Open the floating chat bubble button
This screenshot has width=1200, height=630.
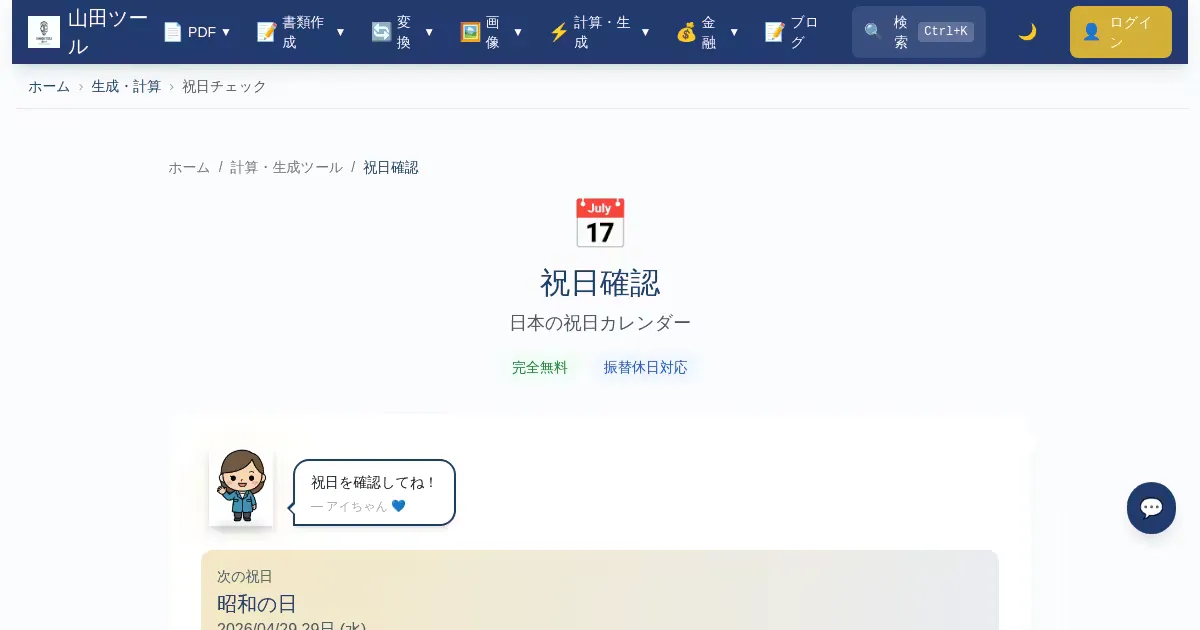1151,508
